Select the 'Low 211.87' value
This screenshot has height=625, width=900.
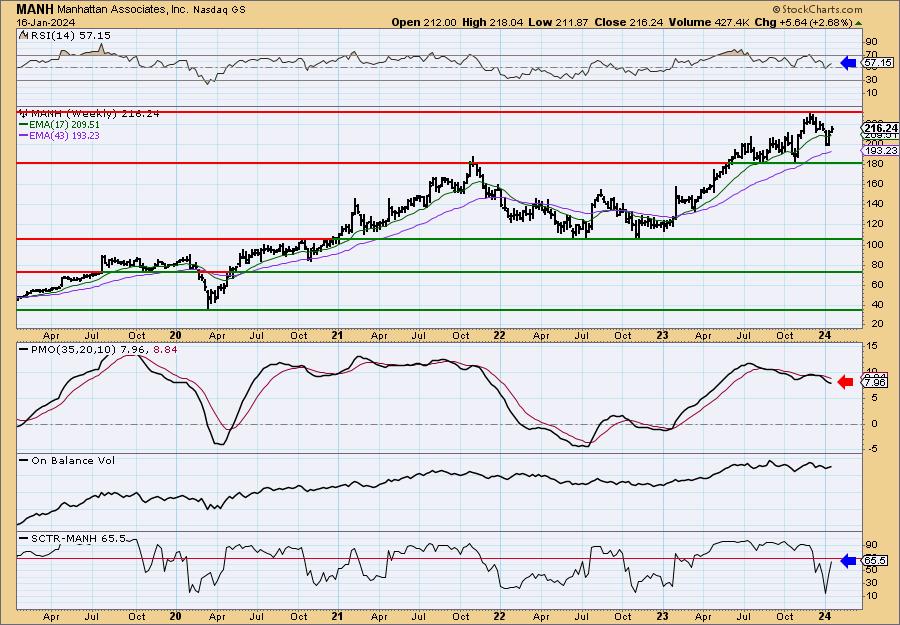558,22
